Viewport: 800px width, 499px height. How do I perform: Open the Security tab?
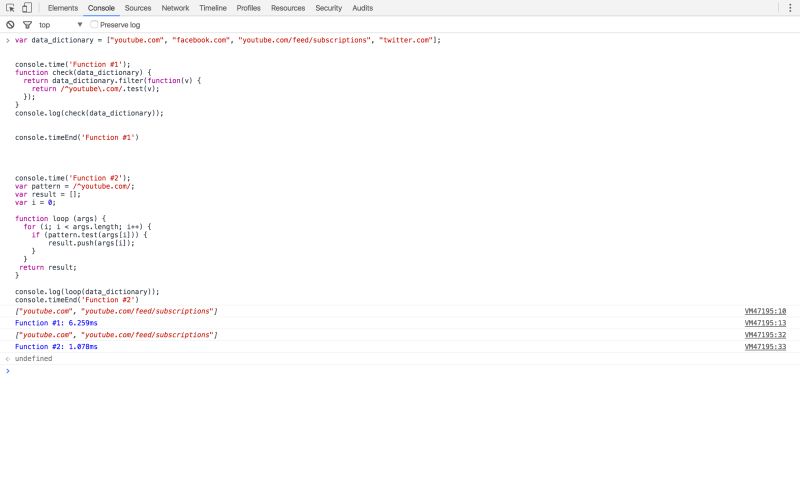[329, 8]
